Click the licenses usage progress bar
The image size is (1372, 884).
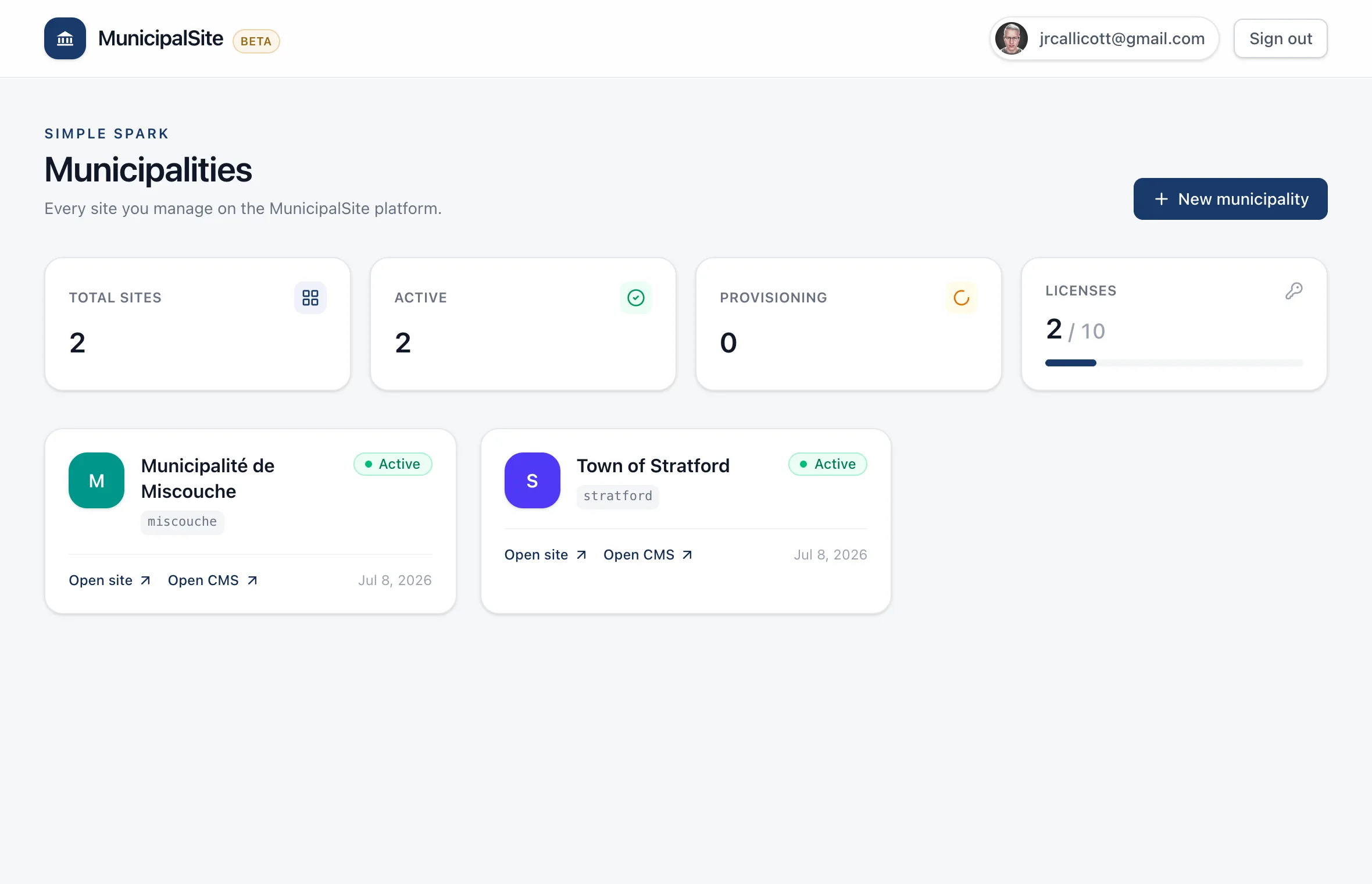(1174, 363)
